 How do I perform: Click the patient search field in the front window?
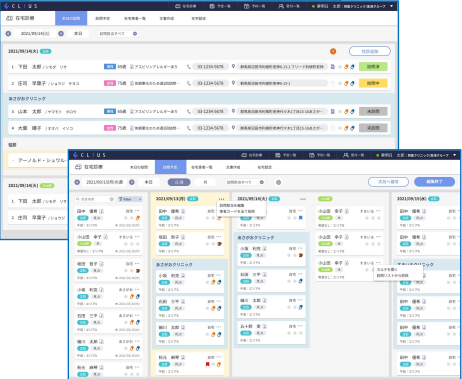pos(95,199)
